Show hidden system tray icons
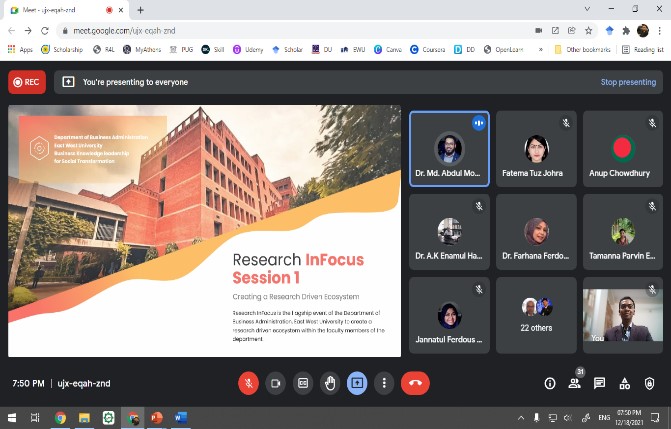671x429 pixels. [x=521, y=417]
